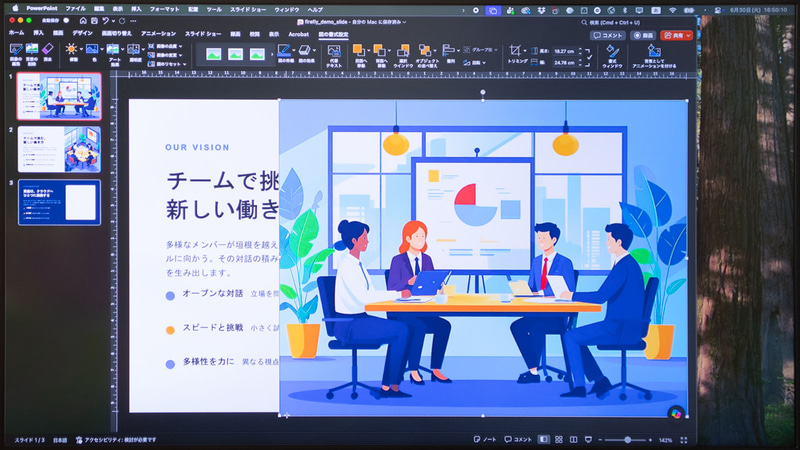Image resolution: width=800 pixels, height=450 pixels.
Task: Open the Animations (アニメーション) ribbon tab
Action: pos(158,34)
